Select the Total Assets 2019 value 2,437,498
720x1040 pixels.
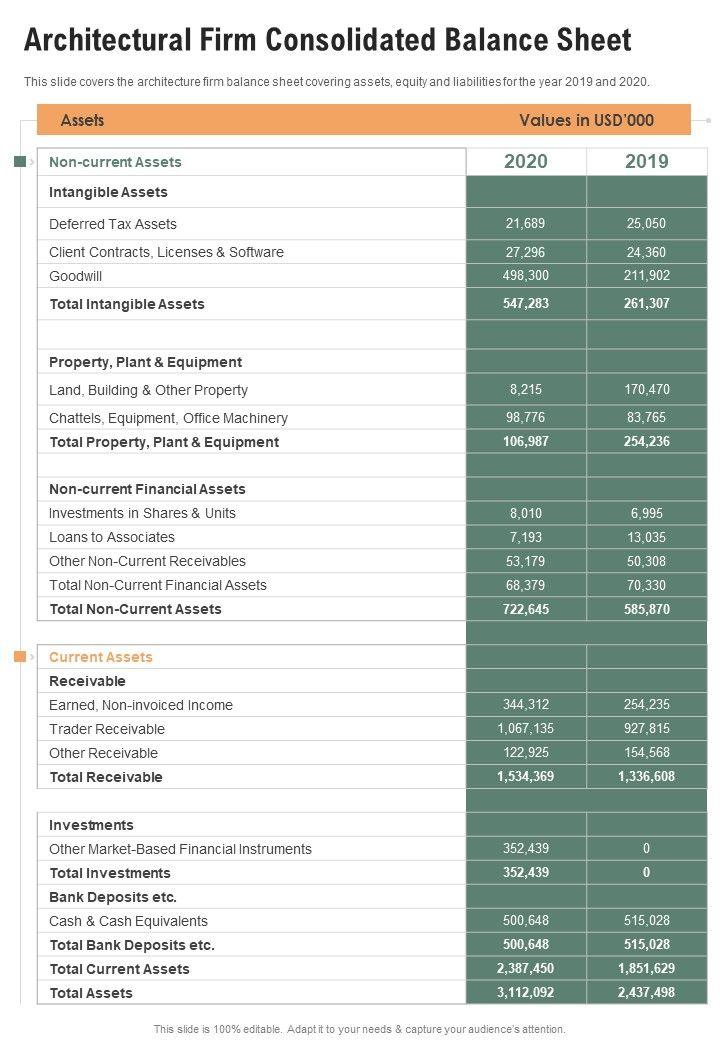click(646, 993)
